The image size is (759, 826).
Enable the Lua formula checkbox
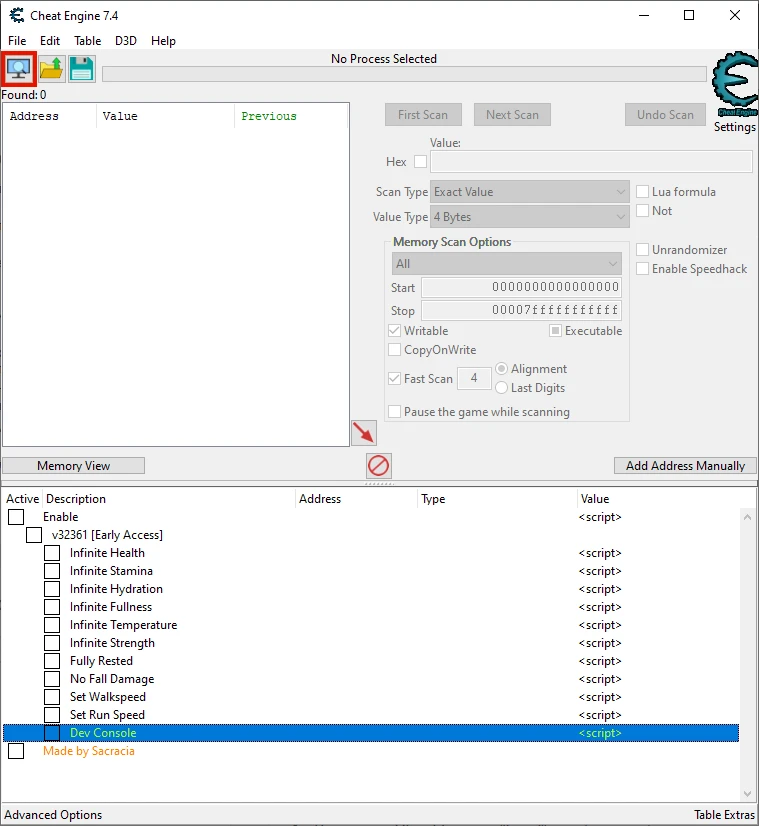pos(643,192)
